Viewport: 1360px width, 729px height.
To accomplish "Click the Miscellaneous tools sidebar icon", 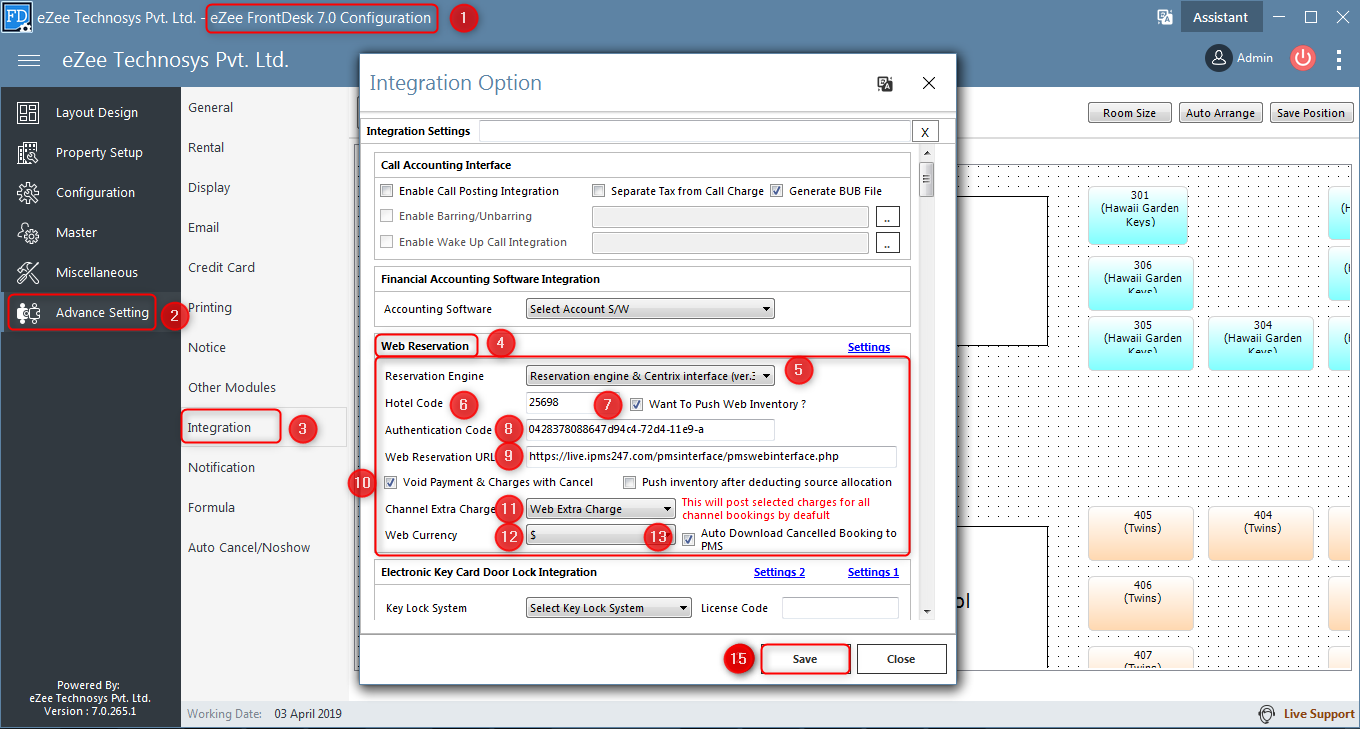I will [x=28, y=273].
